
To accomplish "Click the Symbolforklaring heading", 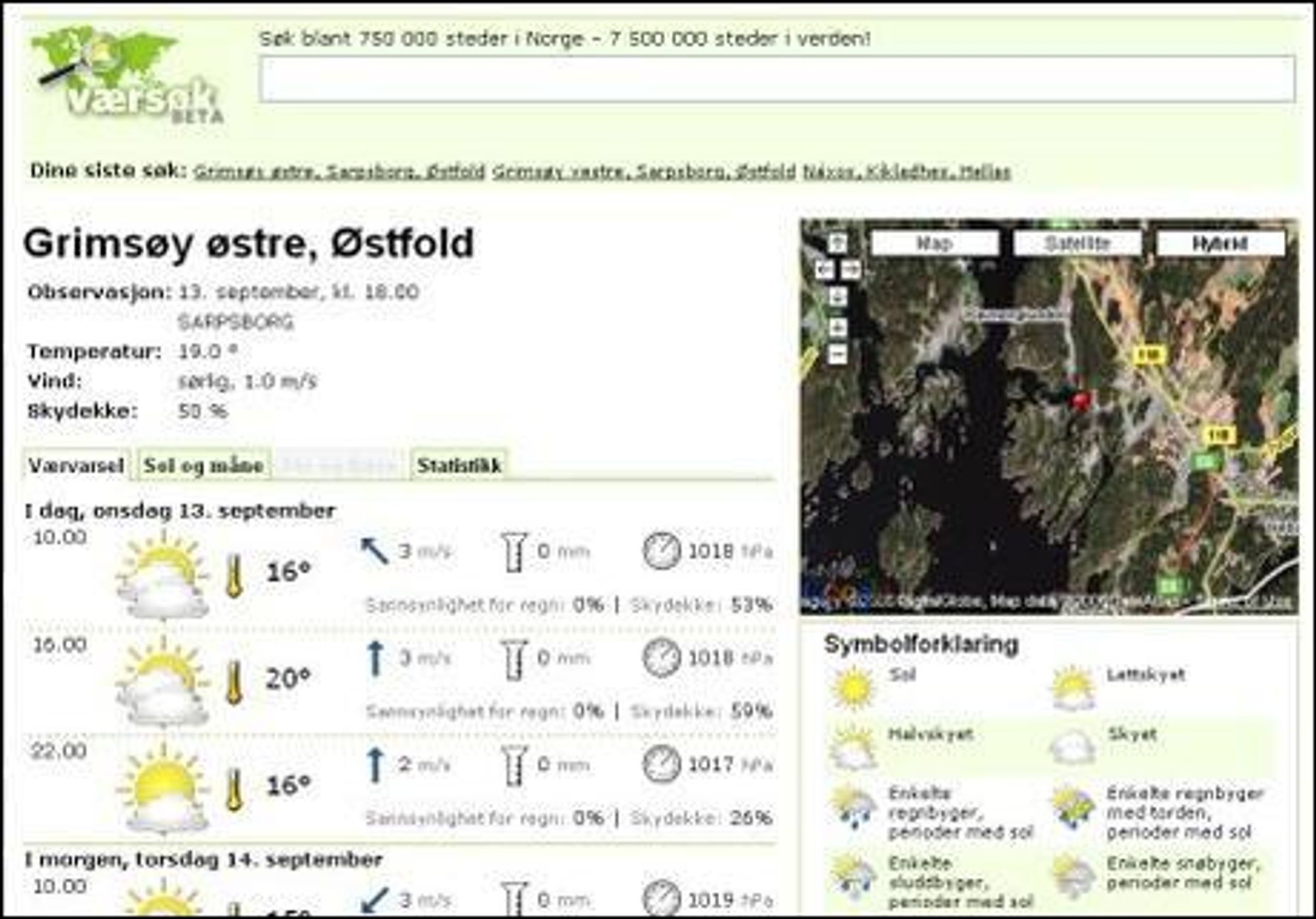I will tap(921, 644).
